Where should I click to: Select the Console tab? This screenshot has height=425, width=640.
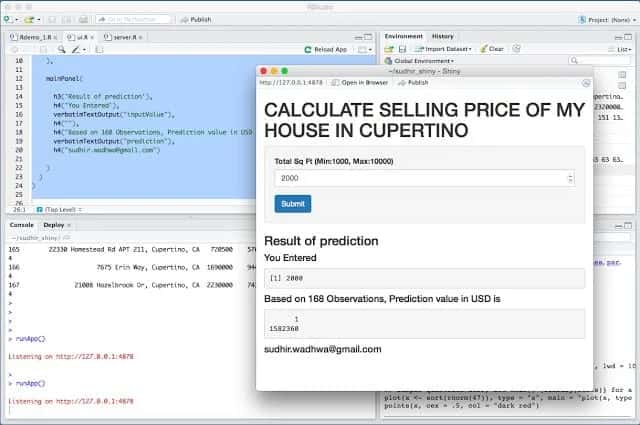point(22,225)
